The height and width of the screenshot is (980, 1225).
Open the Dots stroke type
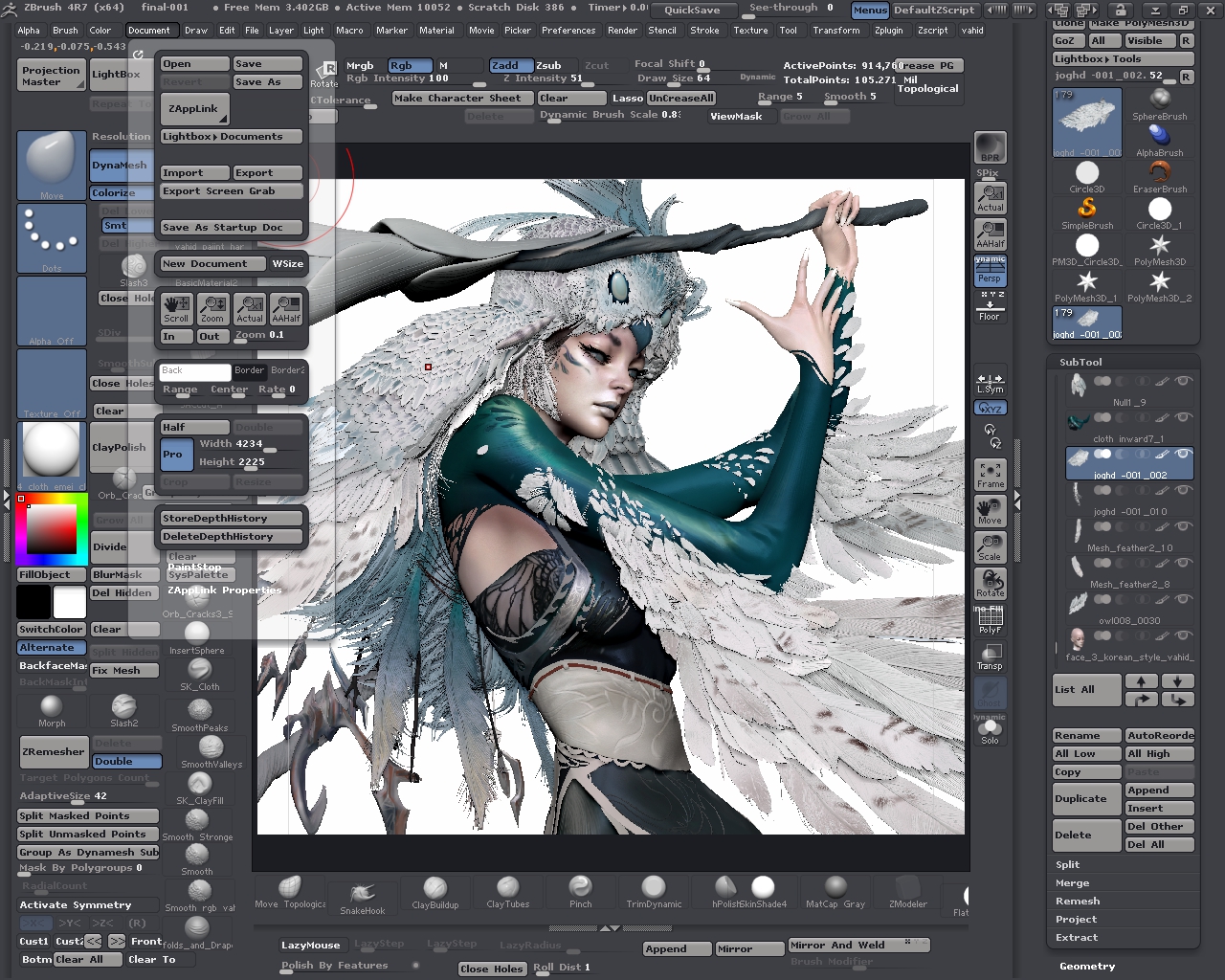[52, 238]
